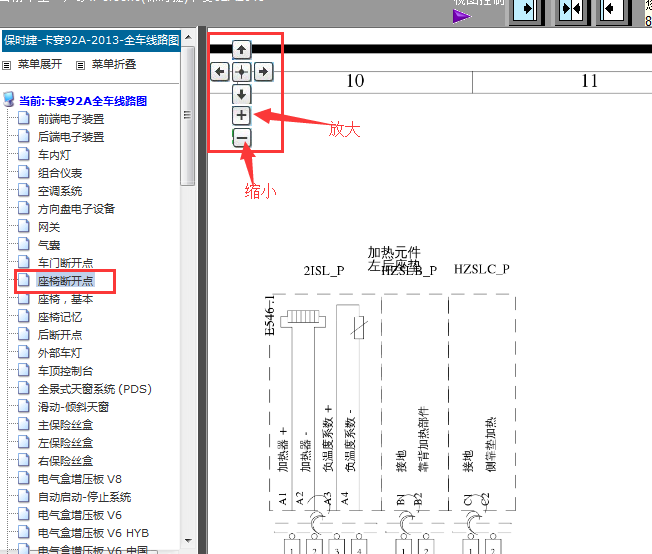Collapse all menus with 菜单折叠
This screenshot has height=554, width=652.
pos(114,64)
